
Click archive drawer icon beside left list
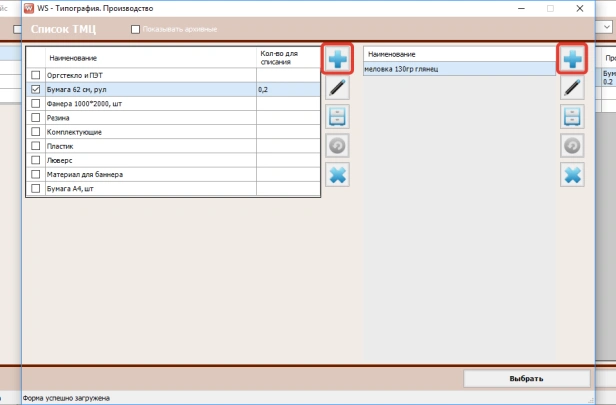338,116
